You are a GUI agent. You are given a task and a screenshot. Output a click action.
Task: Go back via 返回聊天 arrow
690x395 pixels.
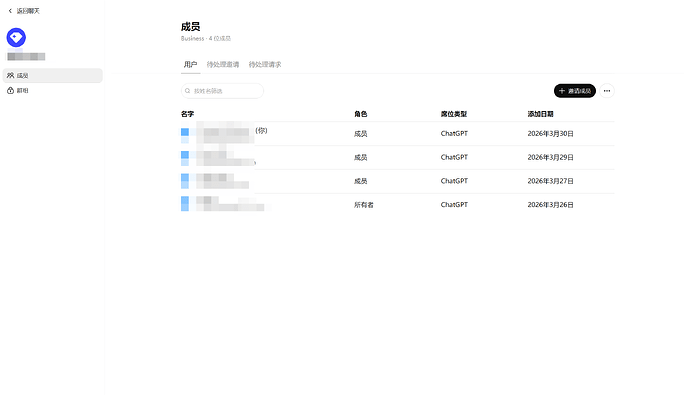tap(10, 11)
